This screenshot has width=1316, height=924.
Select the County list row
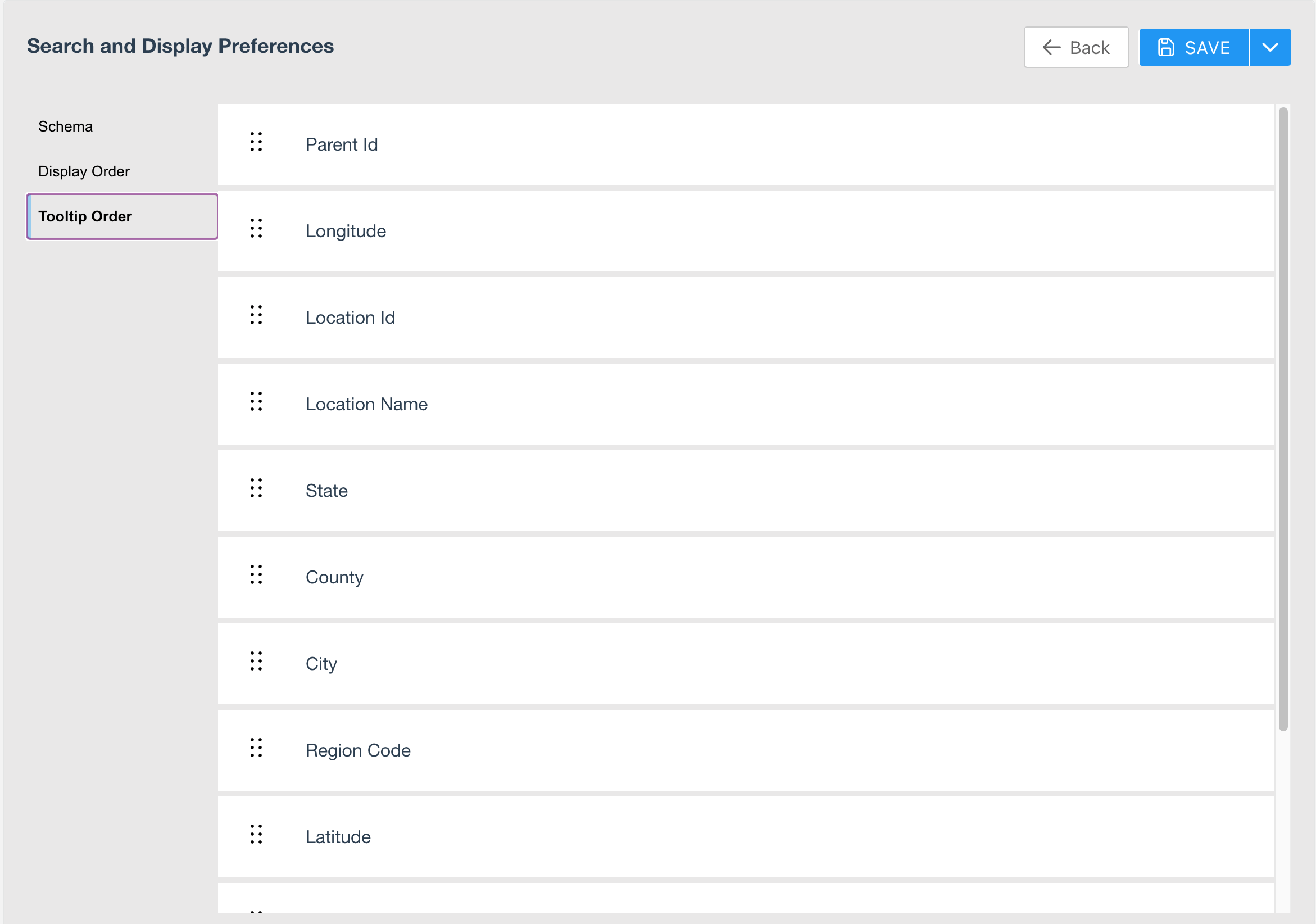click(746, 577)
